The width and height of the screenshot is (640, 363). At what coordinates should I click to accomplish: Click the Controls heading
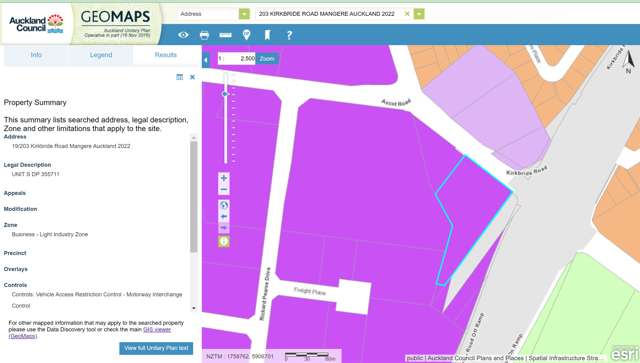(x=16, y=285)
